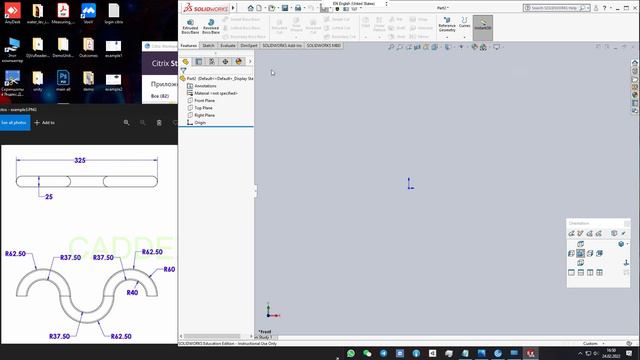Open the DimXpertManager tab icon

click(225, 62)
